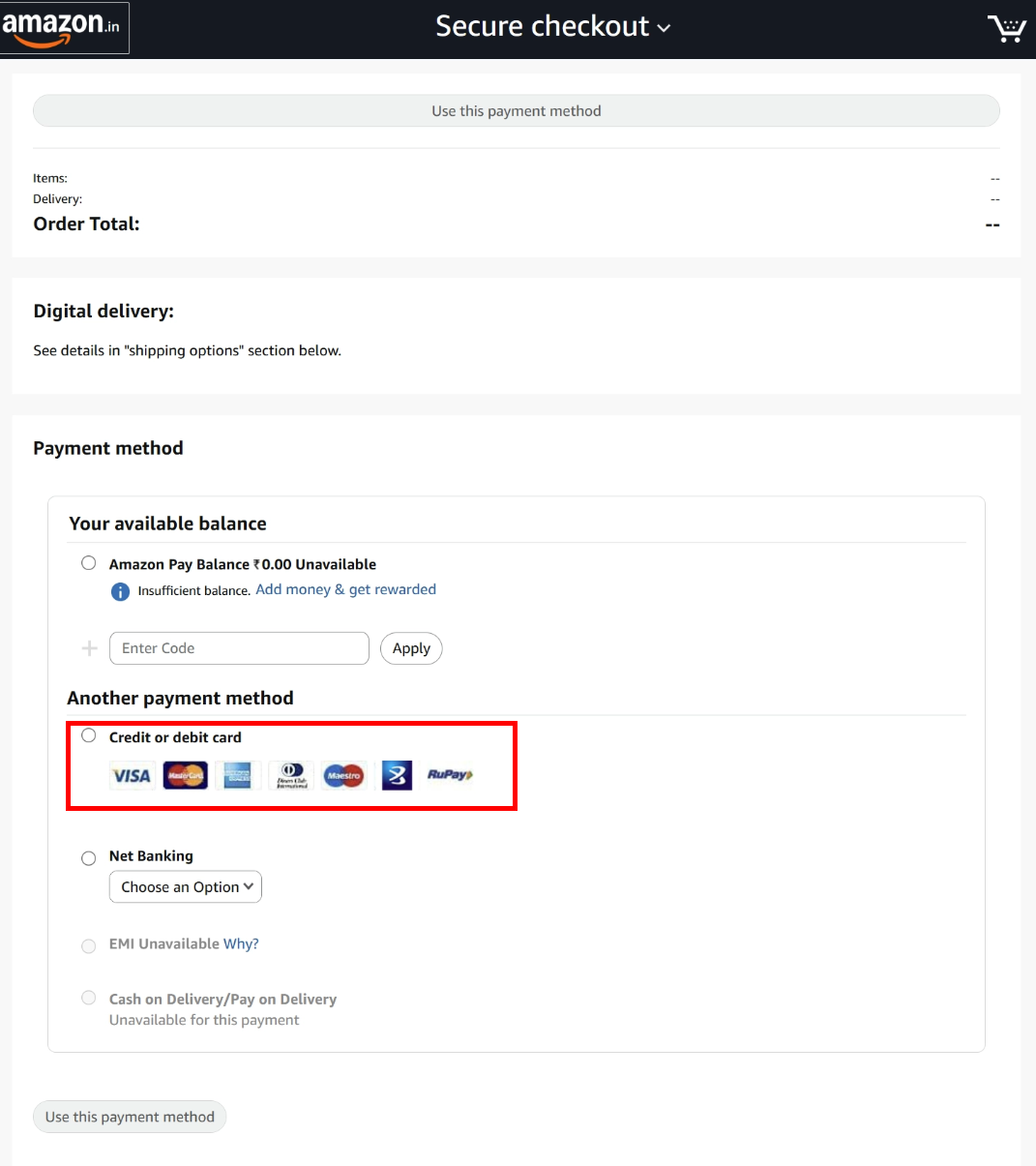Click the RuPay logo
The height and width of the screenshot is (1166, 1036).
450,775
